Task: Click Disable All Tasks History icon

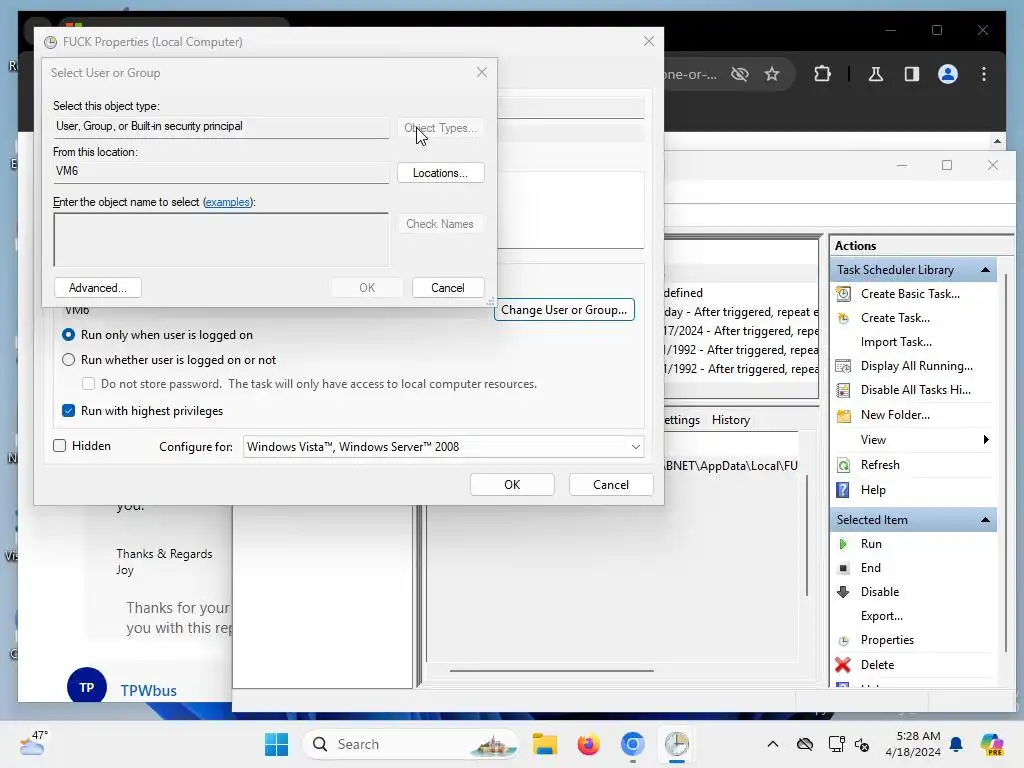Action: pyautogui.click(x=843, y=390)
